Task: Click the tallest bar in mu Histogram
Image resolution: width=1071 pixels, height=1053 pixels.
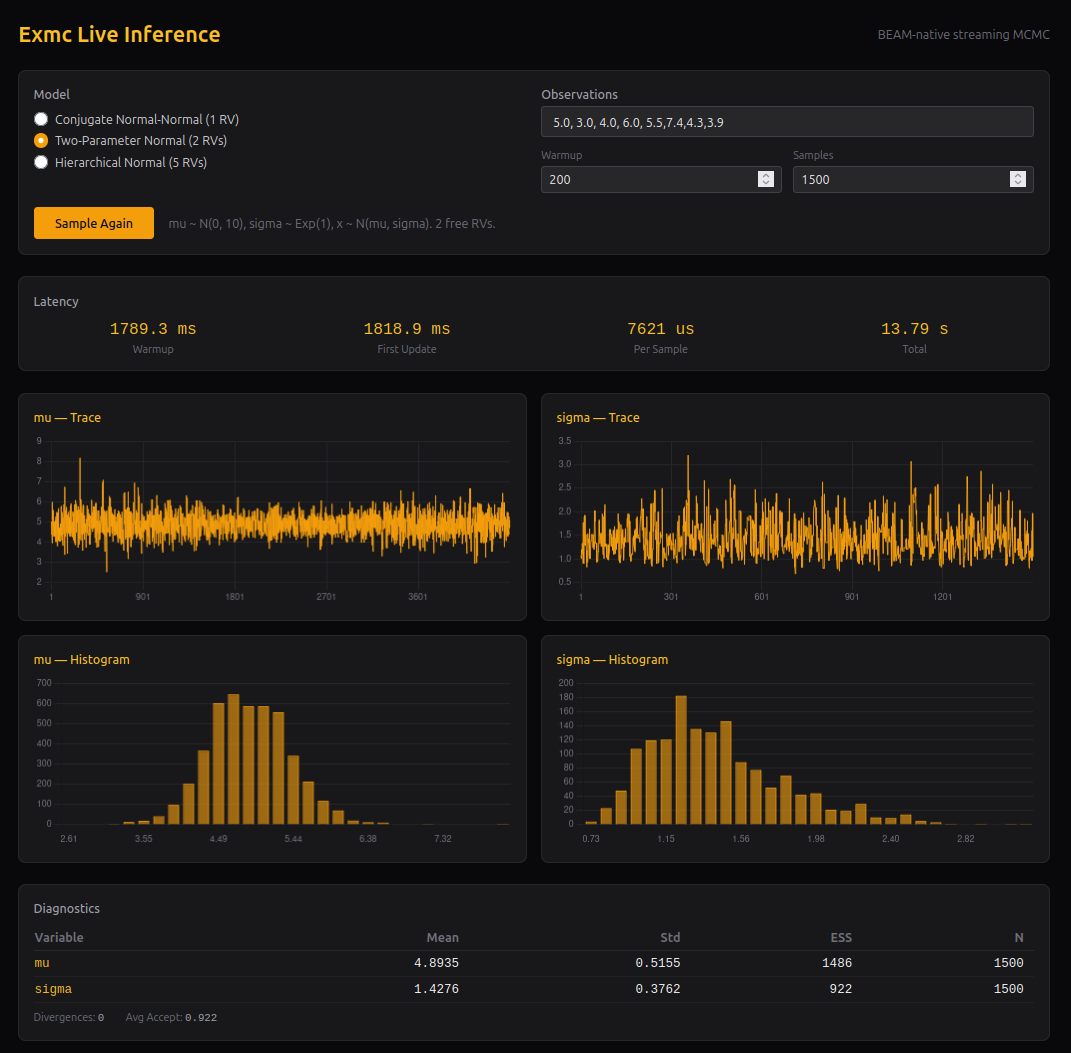Action: click(x=233, y=760)
